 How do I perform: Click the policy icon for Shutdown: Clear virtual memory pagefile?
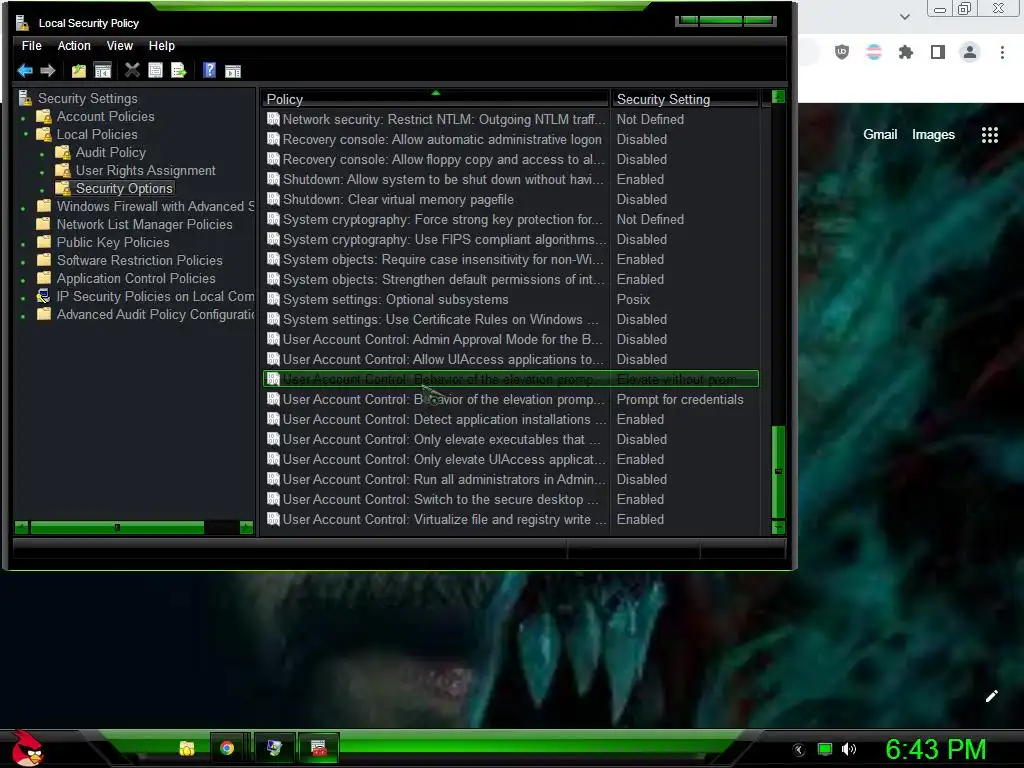click(273, 199)
